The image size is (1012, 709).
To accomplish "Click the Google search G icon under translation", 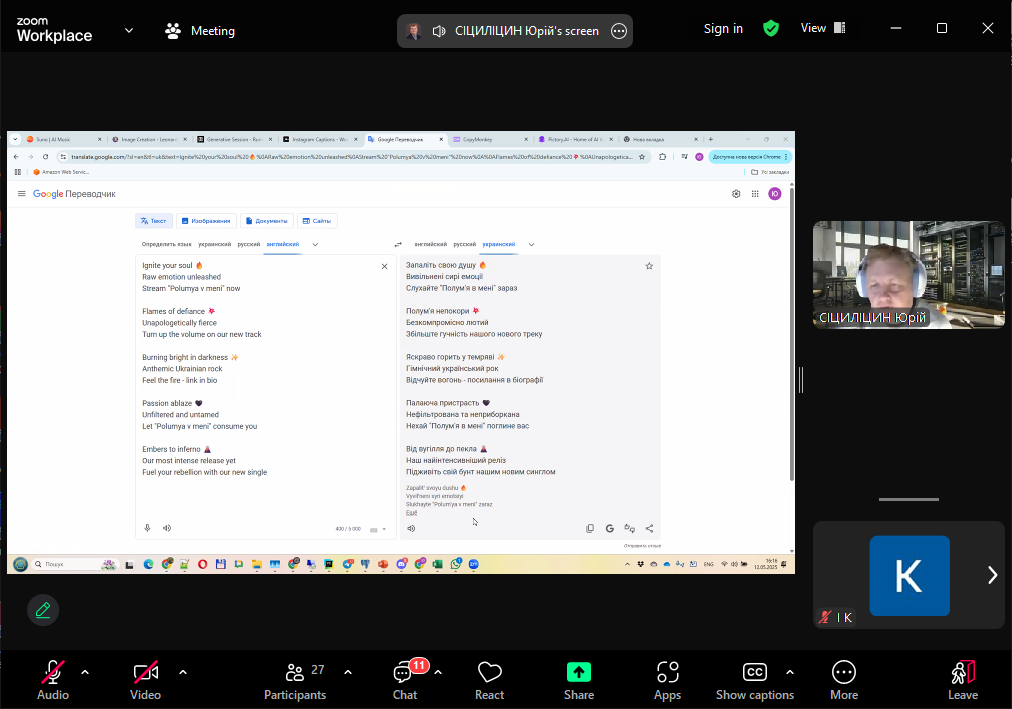I will click(x=610, y=528).
